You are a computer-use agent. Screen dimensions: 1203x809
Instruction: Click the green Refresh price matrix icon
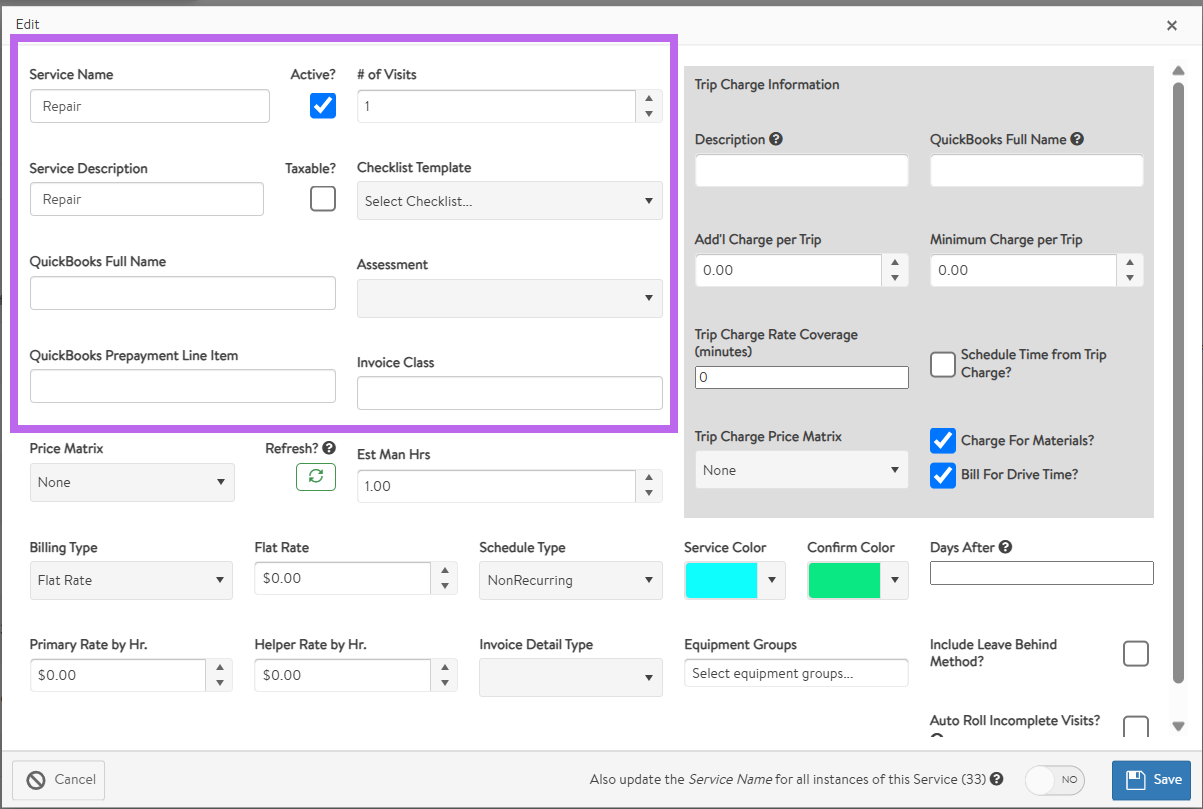315,477
